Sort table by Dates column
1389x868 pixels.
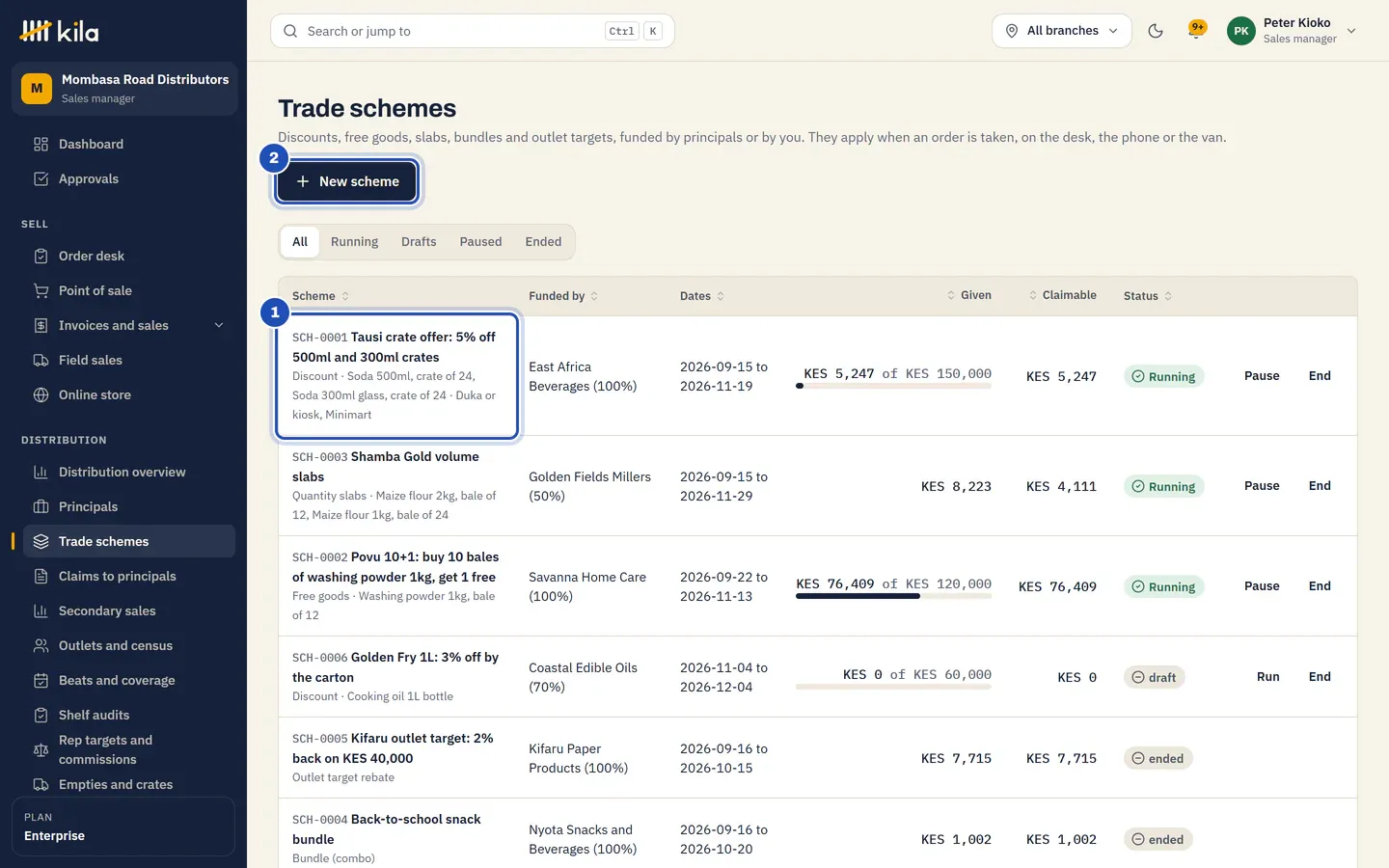tap(702, 296)
